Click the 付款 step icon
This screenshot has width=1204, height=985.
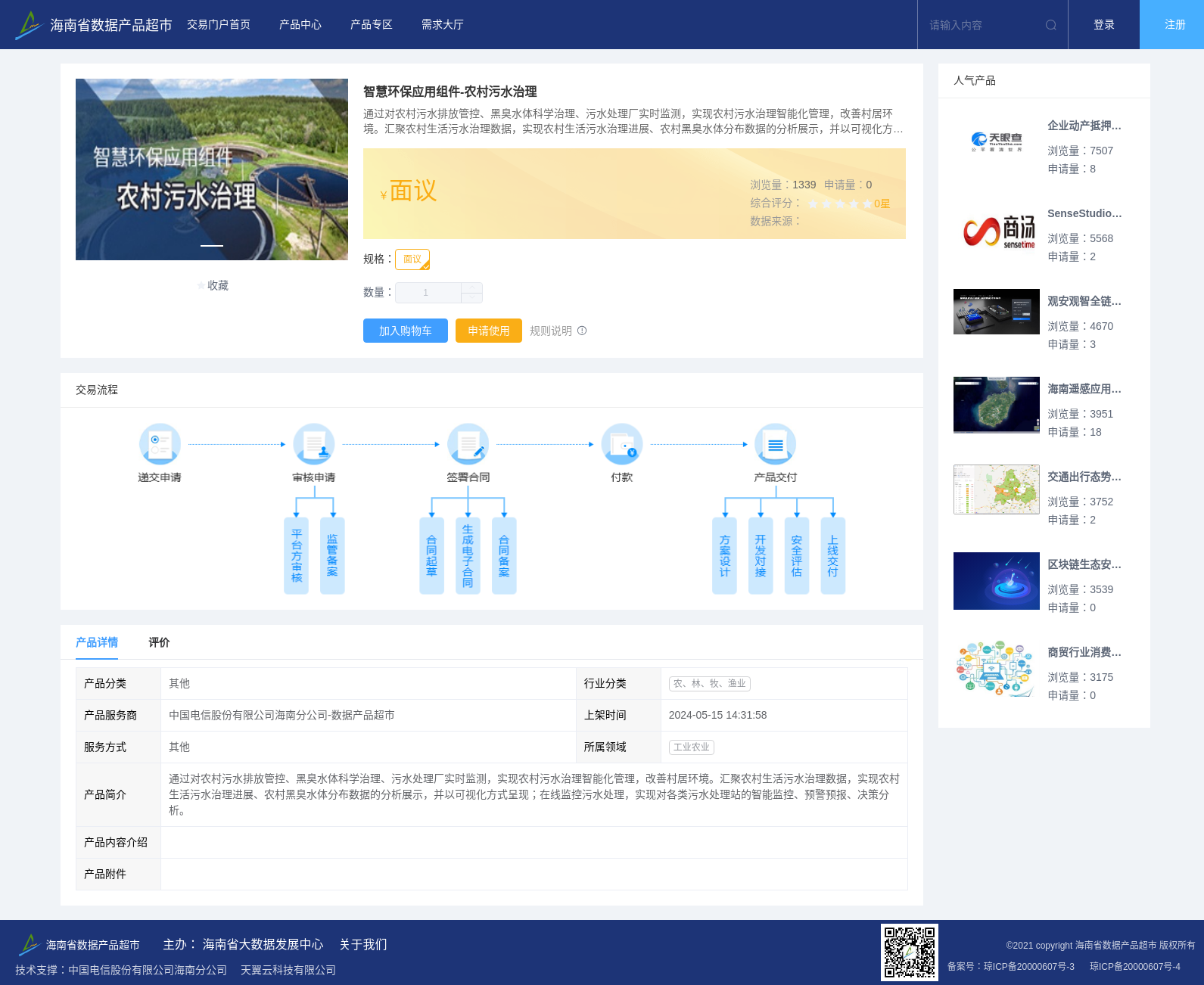pos(622,444)
